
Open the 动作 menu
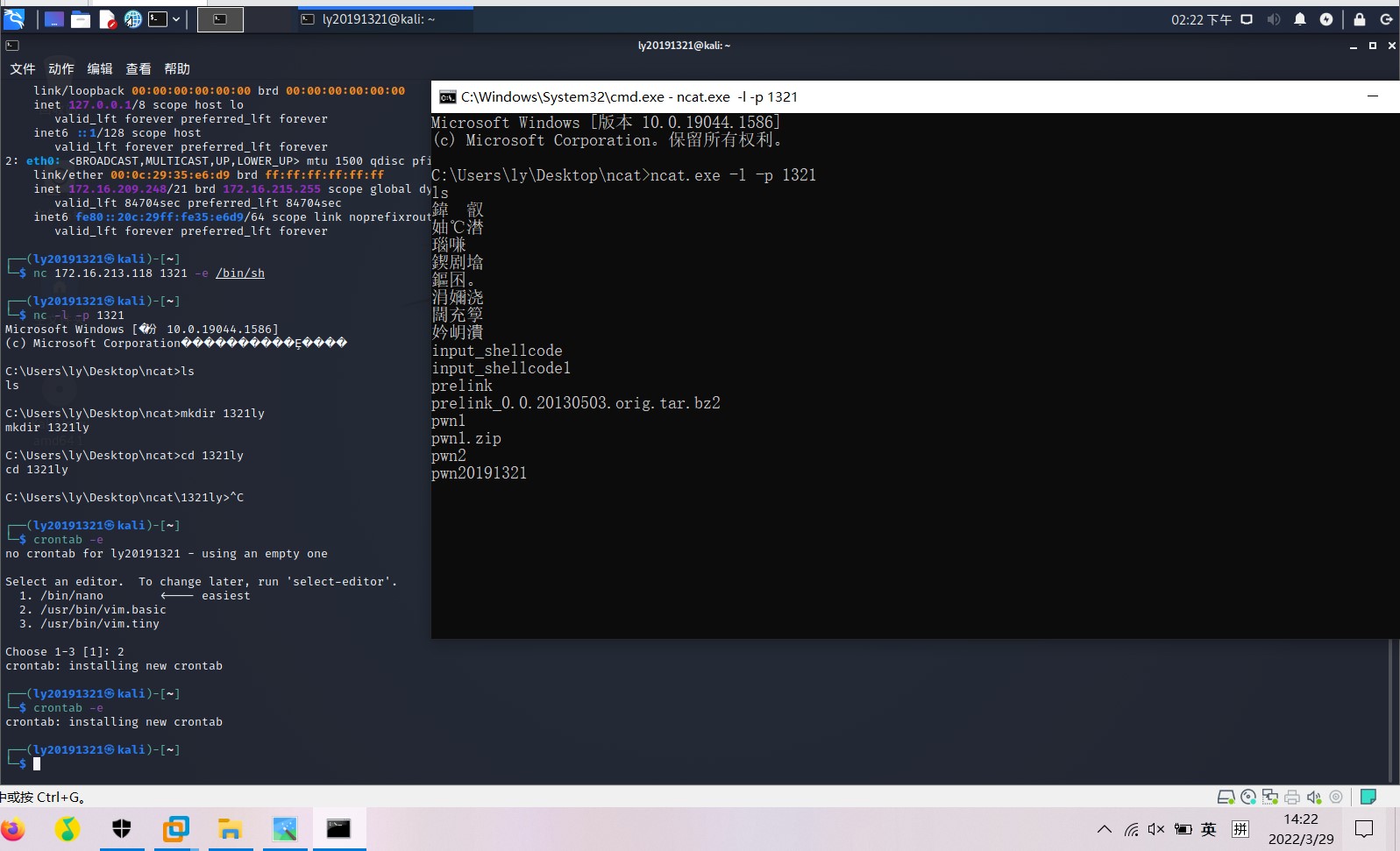pos(61,69)
